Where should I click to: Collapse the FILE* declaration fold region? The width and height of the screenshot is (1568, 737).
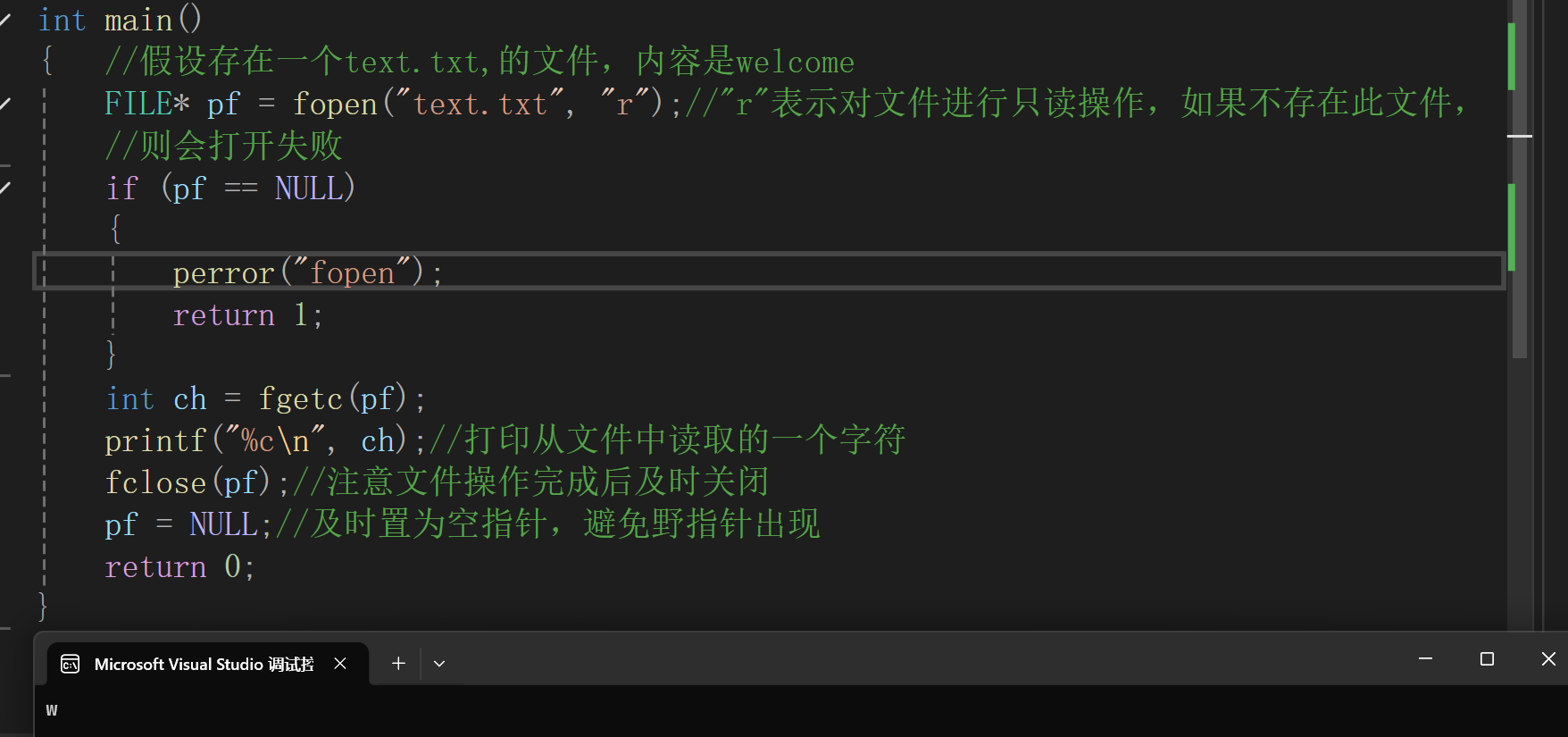[x=7, y=103]
